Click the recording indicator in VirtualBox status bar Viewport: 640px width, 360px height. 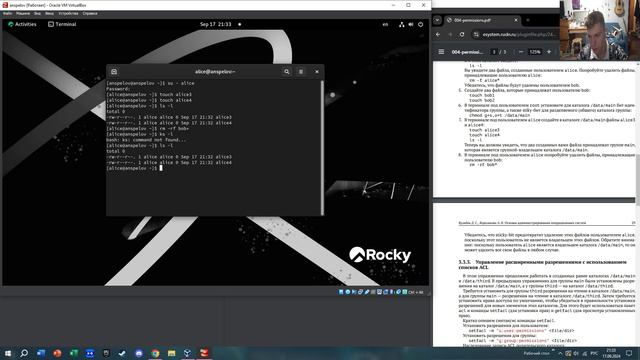point(386,292)
